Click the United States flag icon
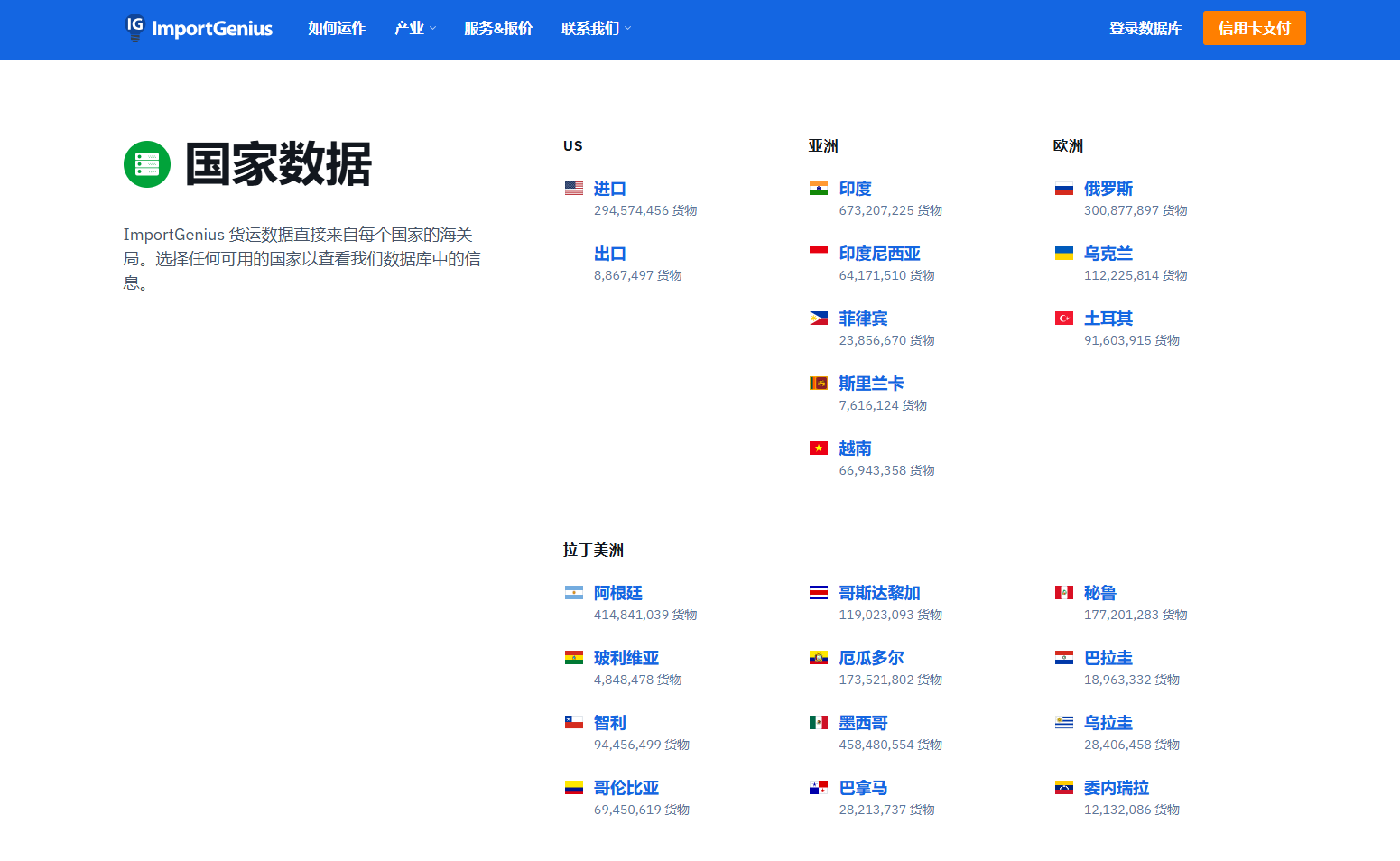The image size is (1400, 861). coord(574,189)
